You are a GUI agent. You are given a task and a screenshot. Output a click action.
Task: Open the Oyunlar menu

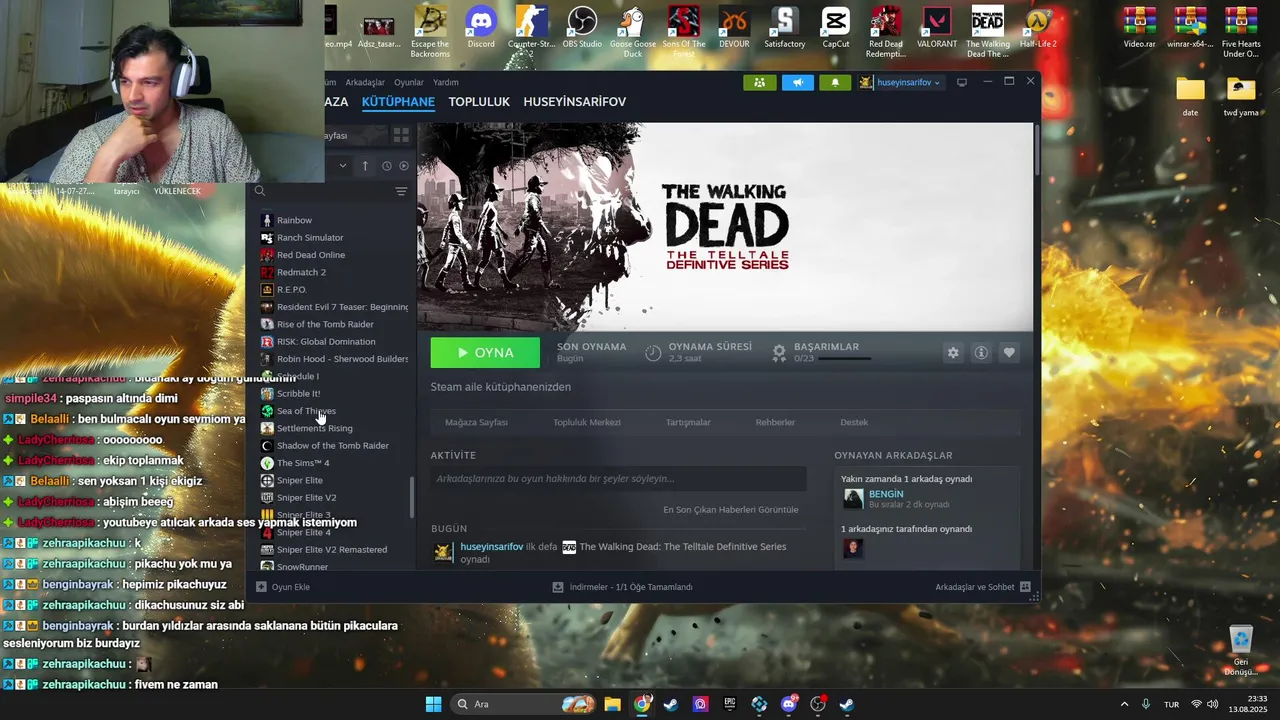[x=409, y=82]
